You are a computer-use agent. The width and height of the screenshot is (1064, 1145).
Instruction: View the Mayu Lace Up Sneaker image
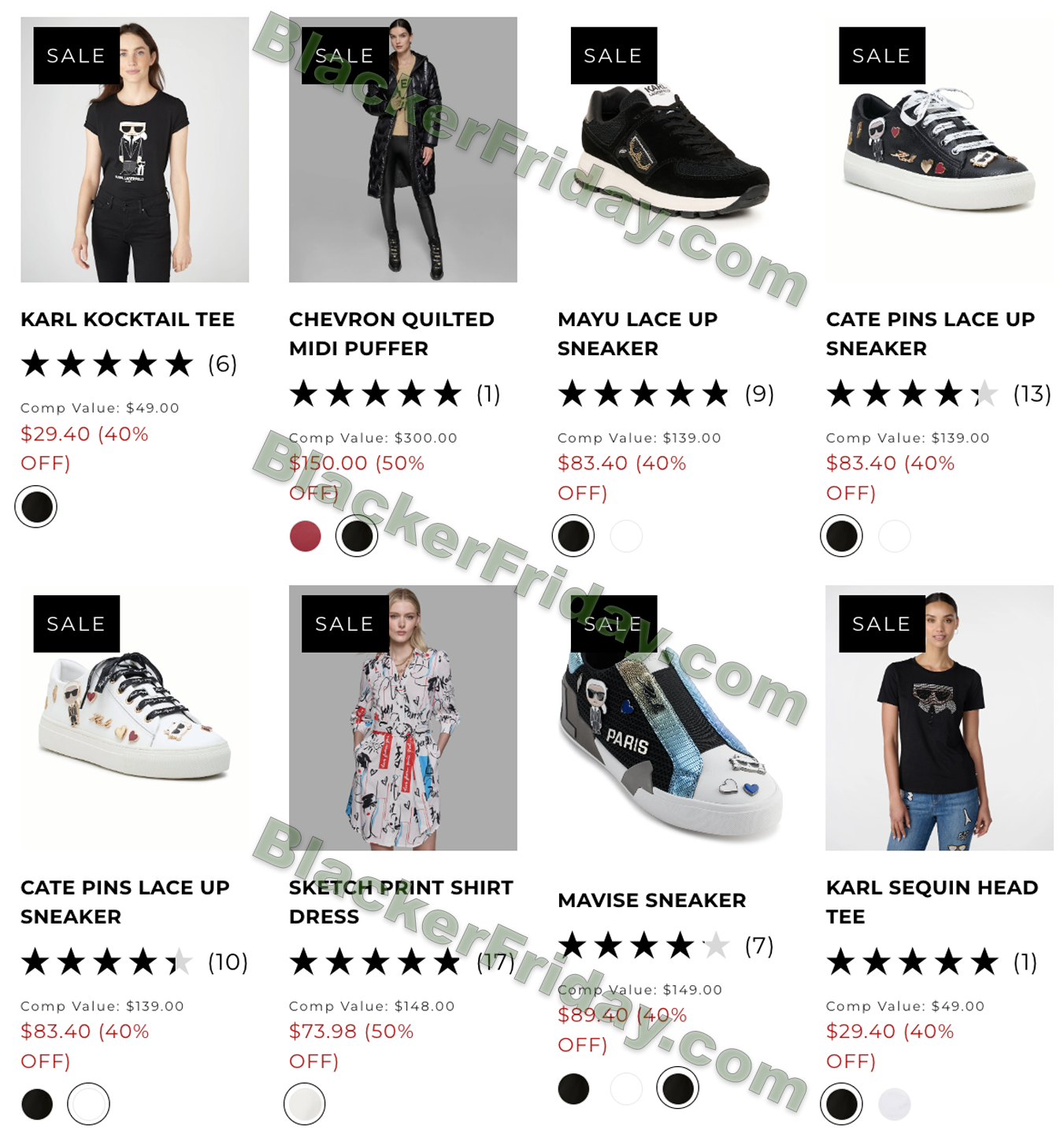point(672,150)
